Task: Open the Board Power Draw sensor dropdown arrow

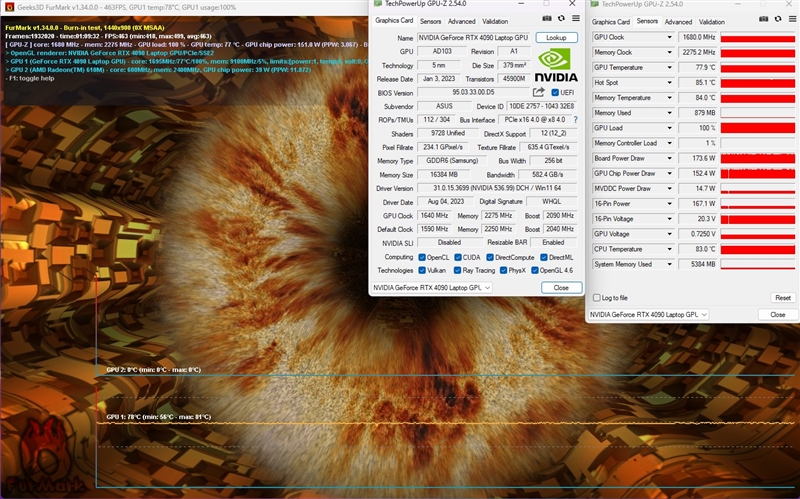Action: click(x=669, y=158)
